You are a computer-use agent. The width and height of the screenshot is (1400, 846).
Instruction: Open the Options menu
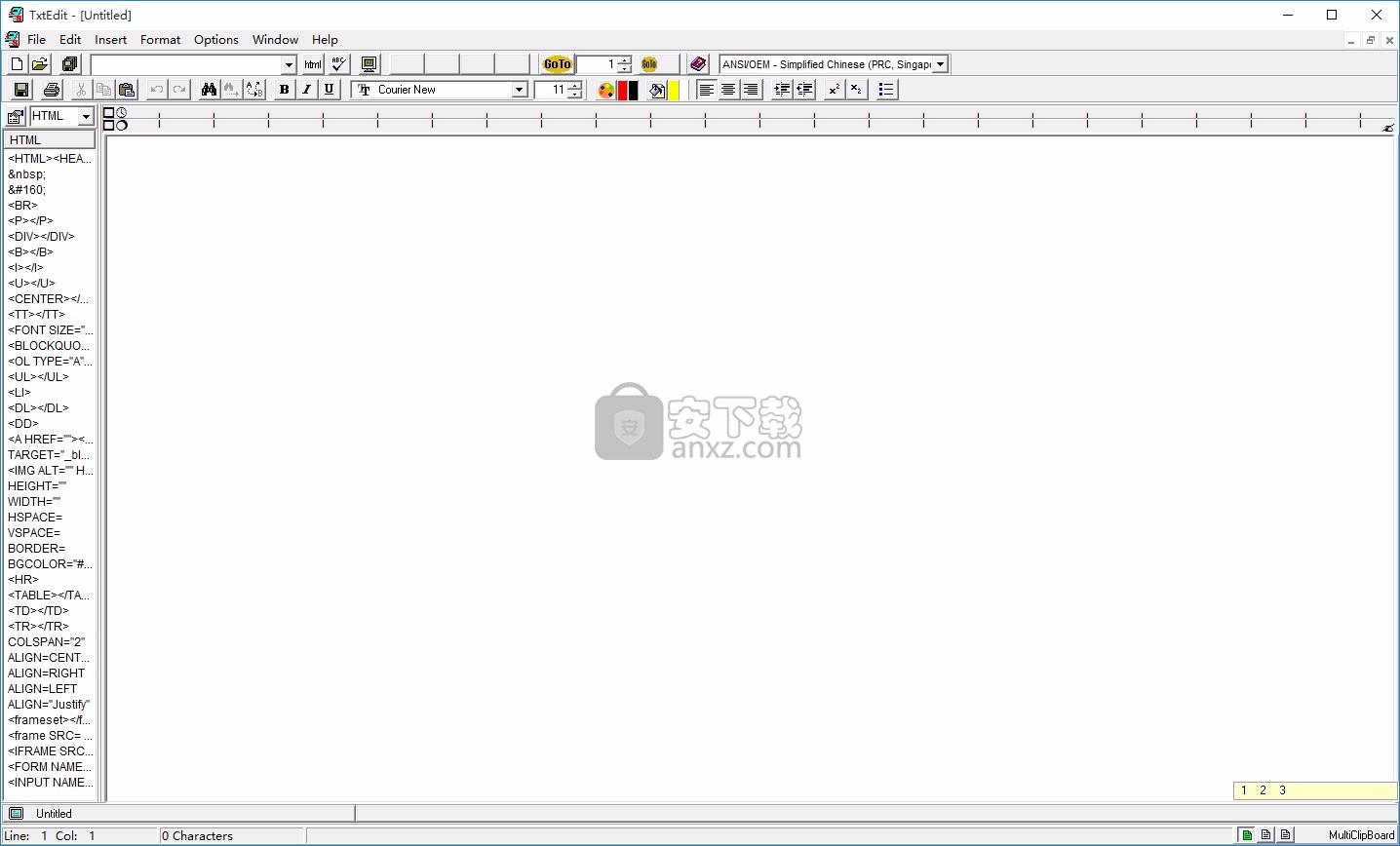point(215,40)
